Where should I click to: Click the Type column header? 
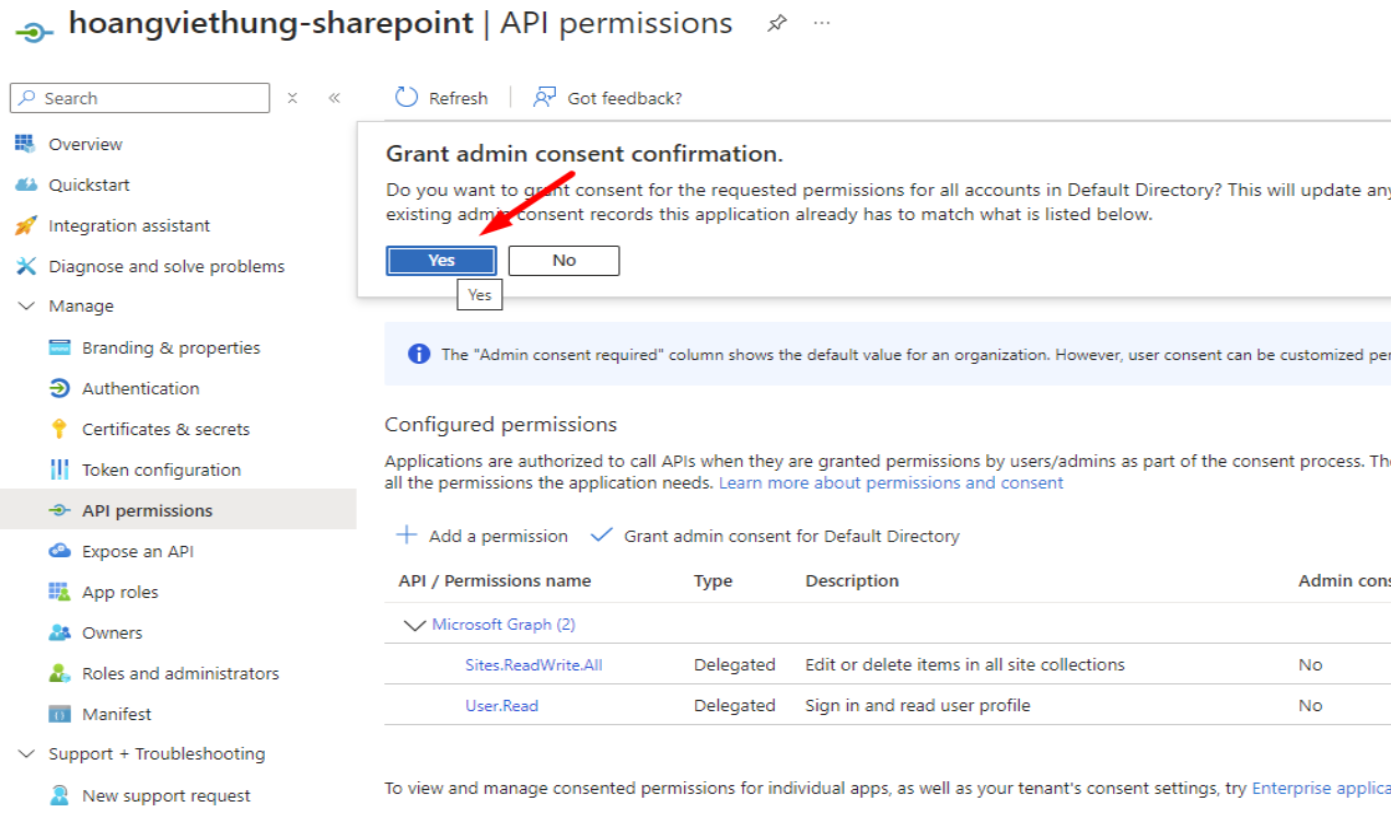tap(713, 581)
